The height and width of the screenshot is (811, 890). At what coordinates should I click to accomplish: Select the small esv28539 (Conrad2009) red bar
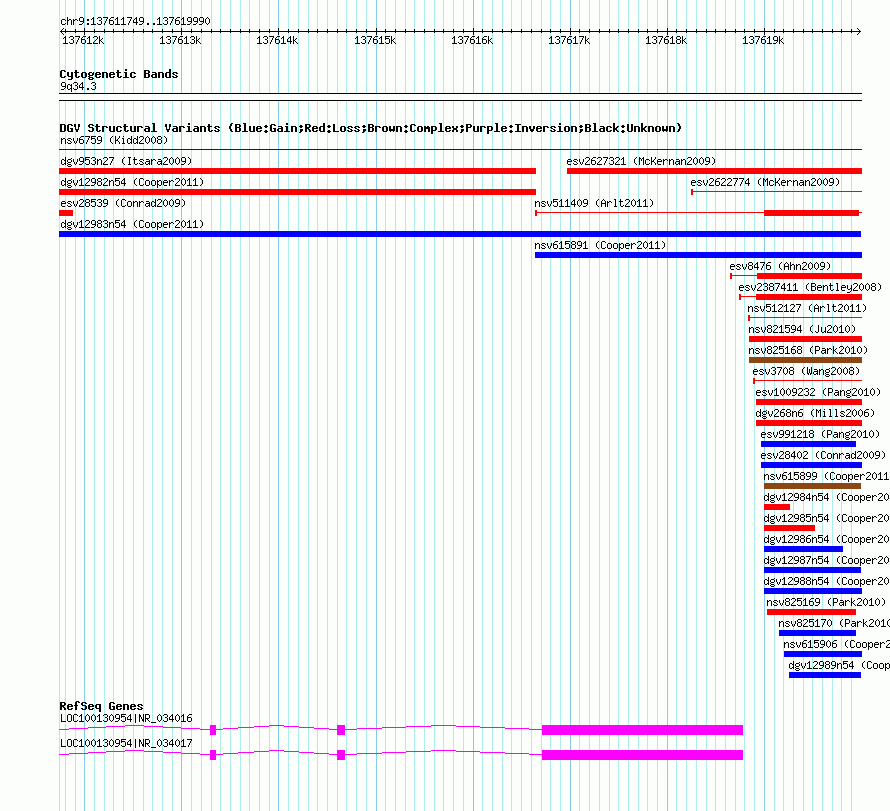click(x=66, y=213)
